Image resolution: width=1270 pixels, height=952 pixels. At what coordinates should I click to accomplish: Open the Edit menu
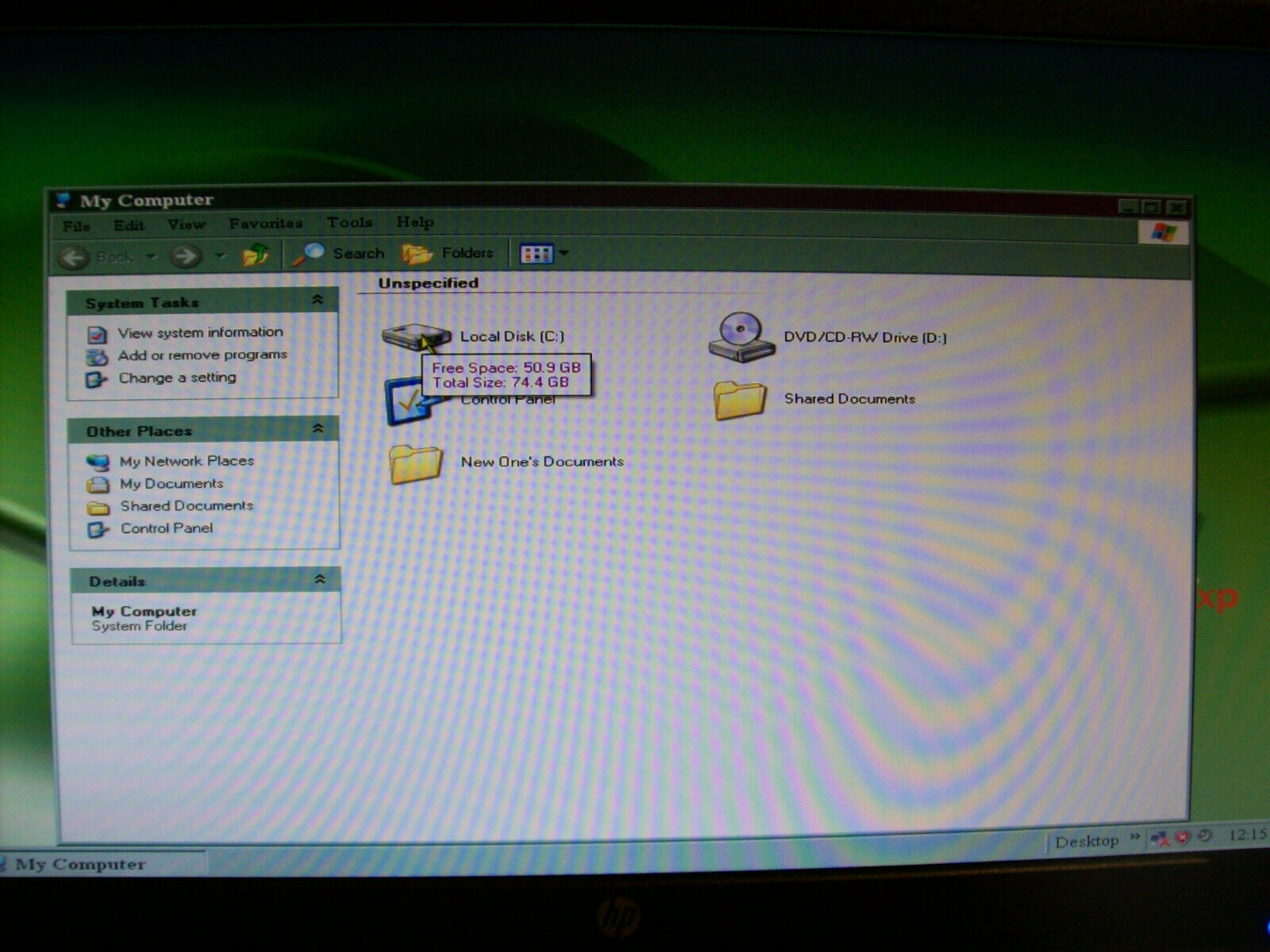coord(129,225)
